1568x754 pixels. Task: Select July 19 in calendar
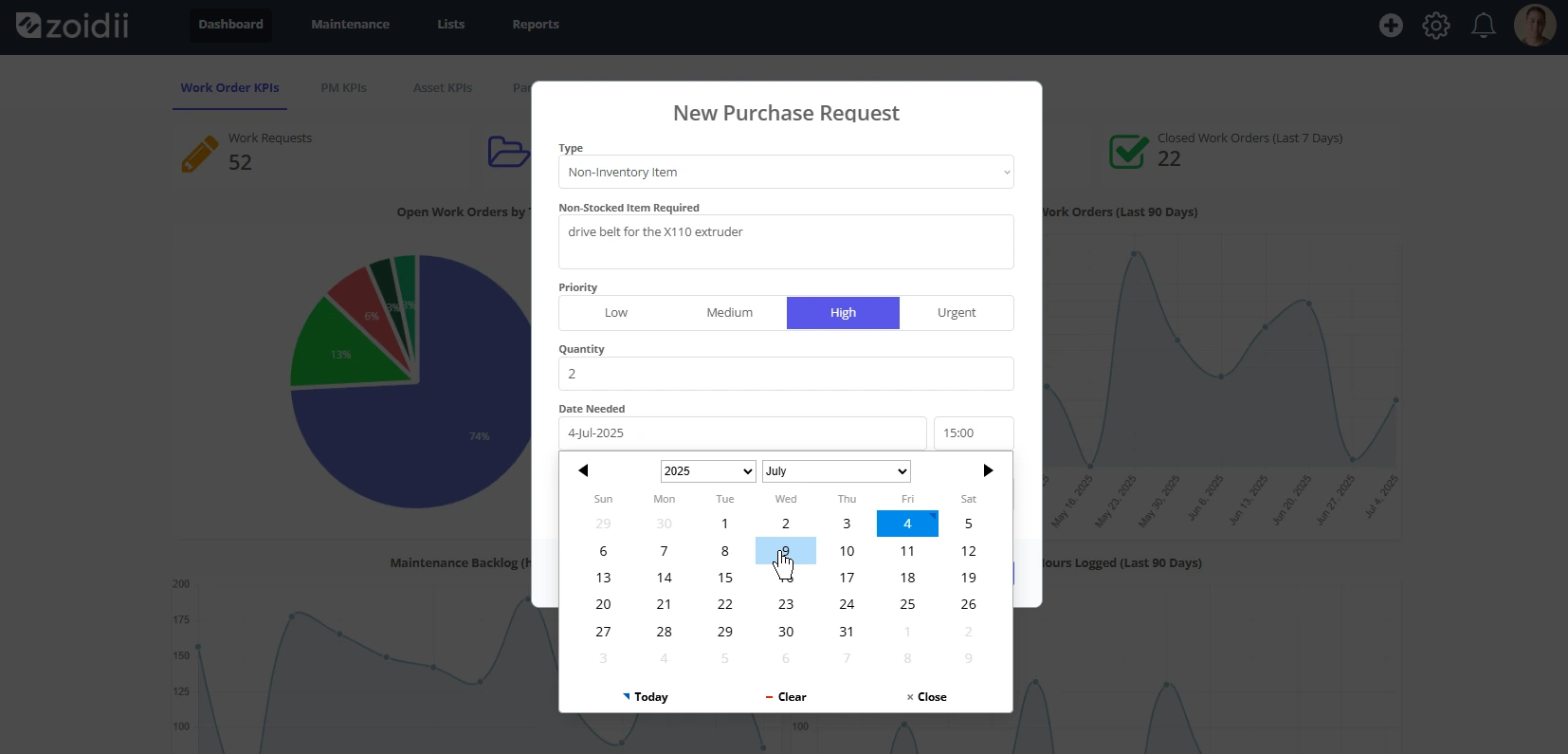click(x=968, y=578)
